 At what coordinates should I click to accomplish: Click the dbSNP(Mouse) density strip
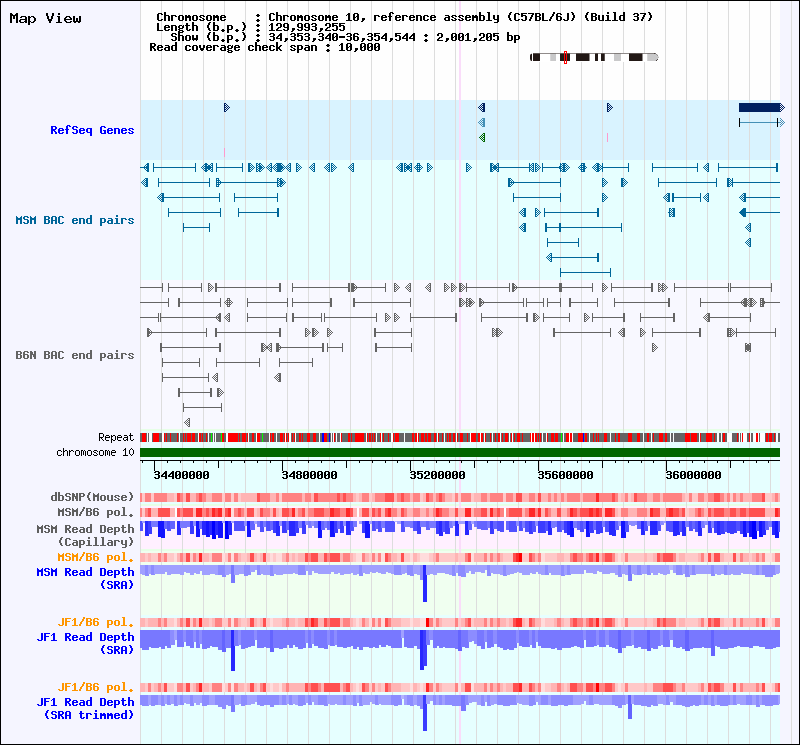coord(460,498)
